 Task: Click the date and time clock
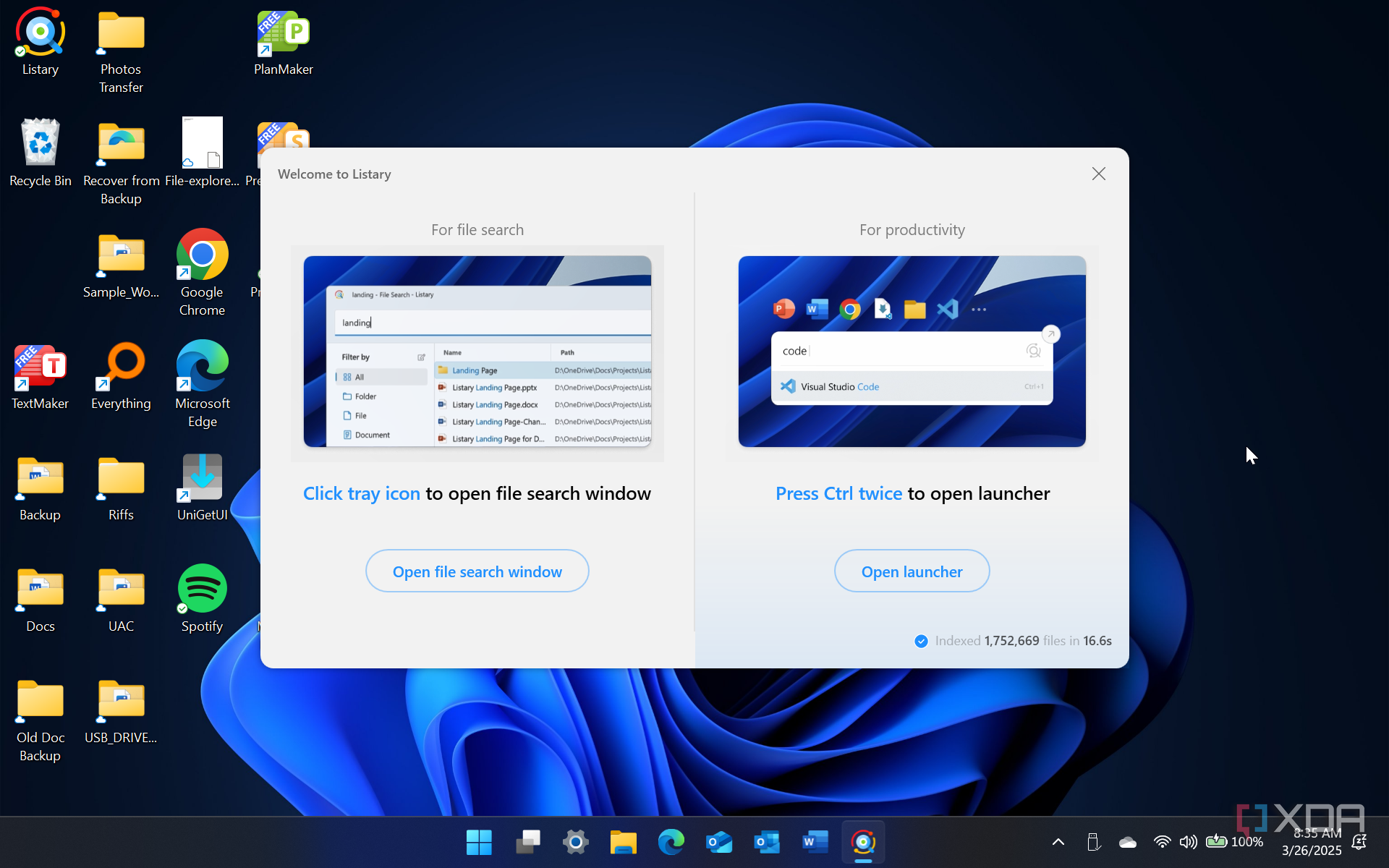[x=1311, y=842]
